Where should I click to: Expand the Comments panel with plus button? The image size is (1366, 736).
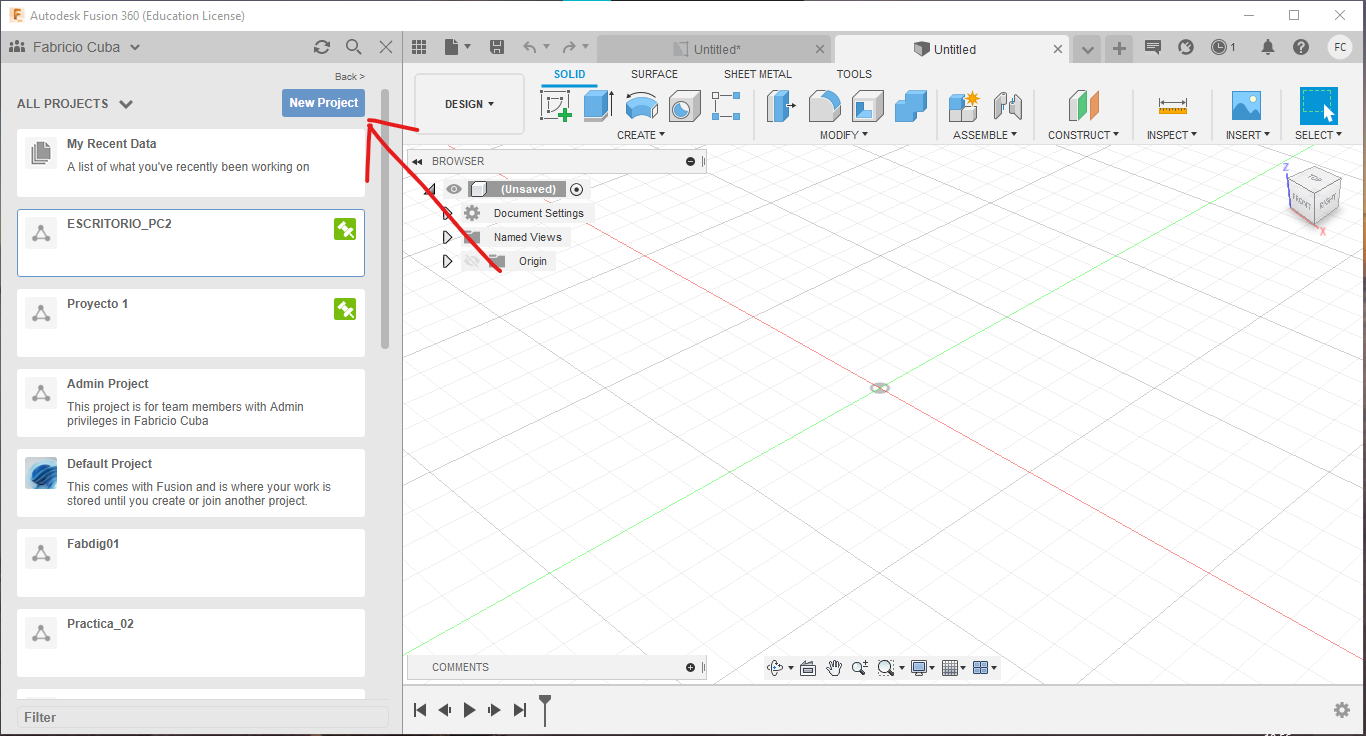690,667
